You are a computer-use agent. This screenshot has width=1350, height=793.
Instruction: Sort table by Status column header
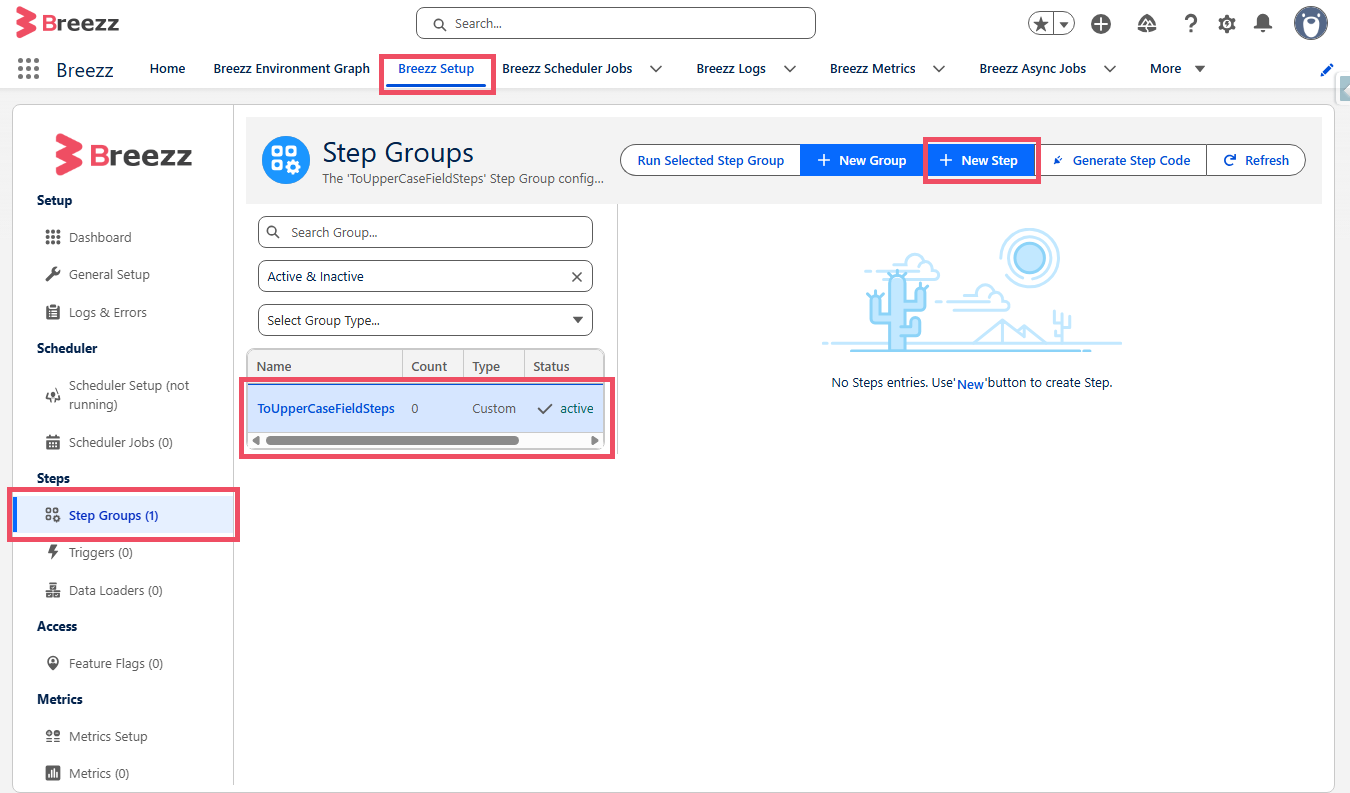pyautogui.click(x=563, y=366)
